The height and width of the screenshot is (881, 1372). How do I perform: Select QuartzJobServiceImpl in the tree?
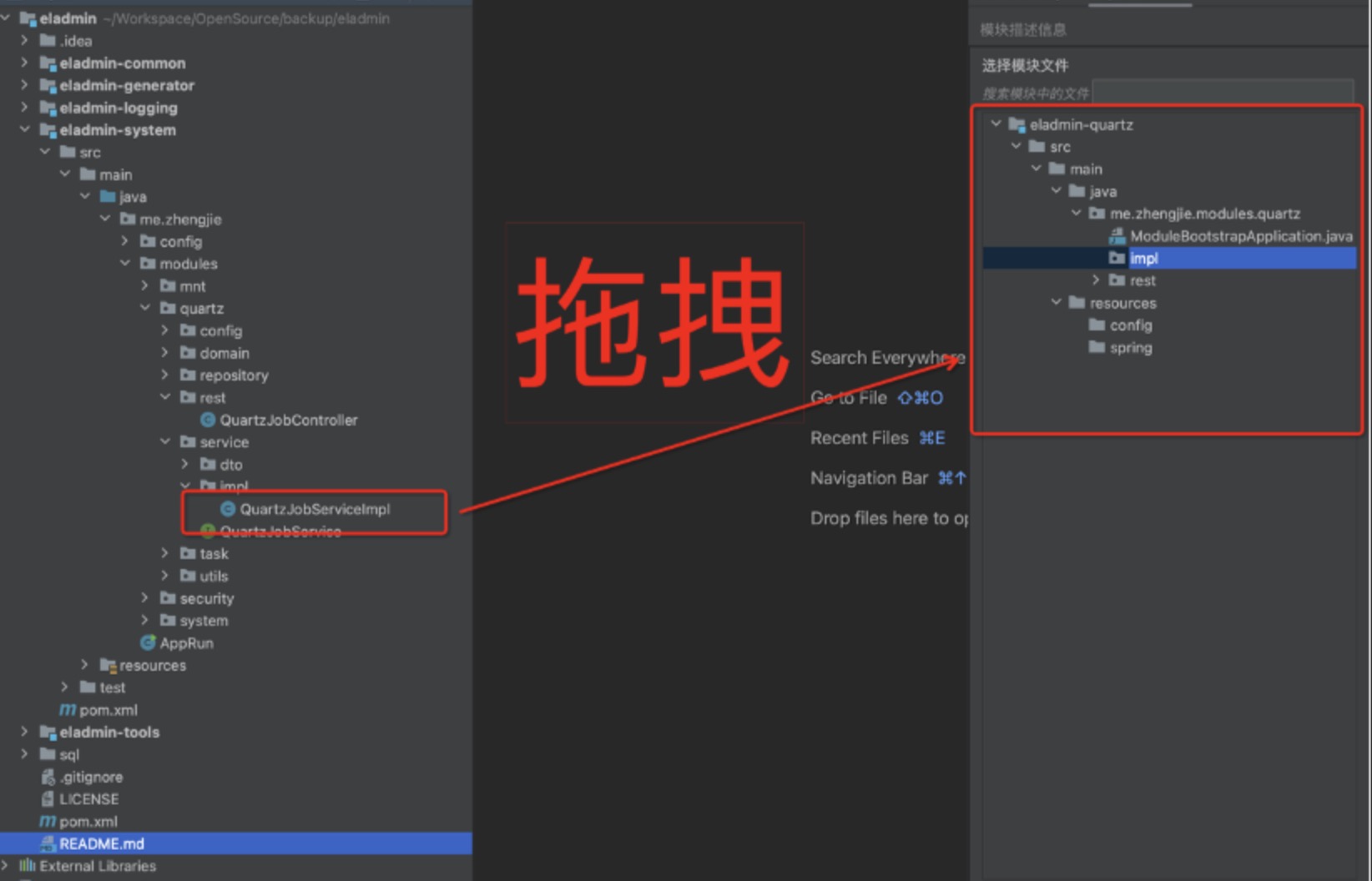tap(315, 509)
